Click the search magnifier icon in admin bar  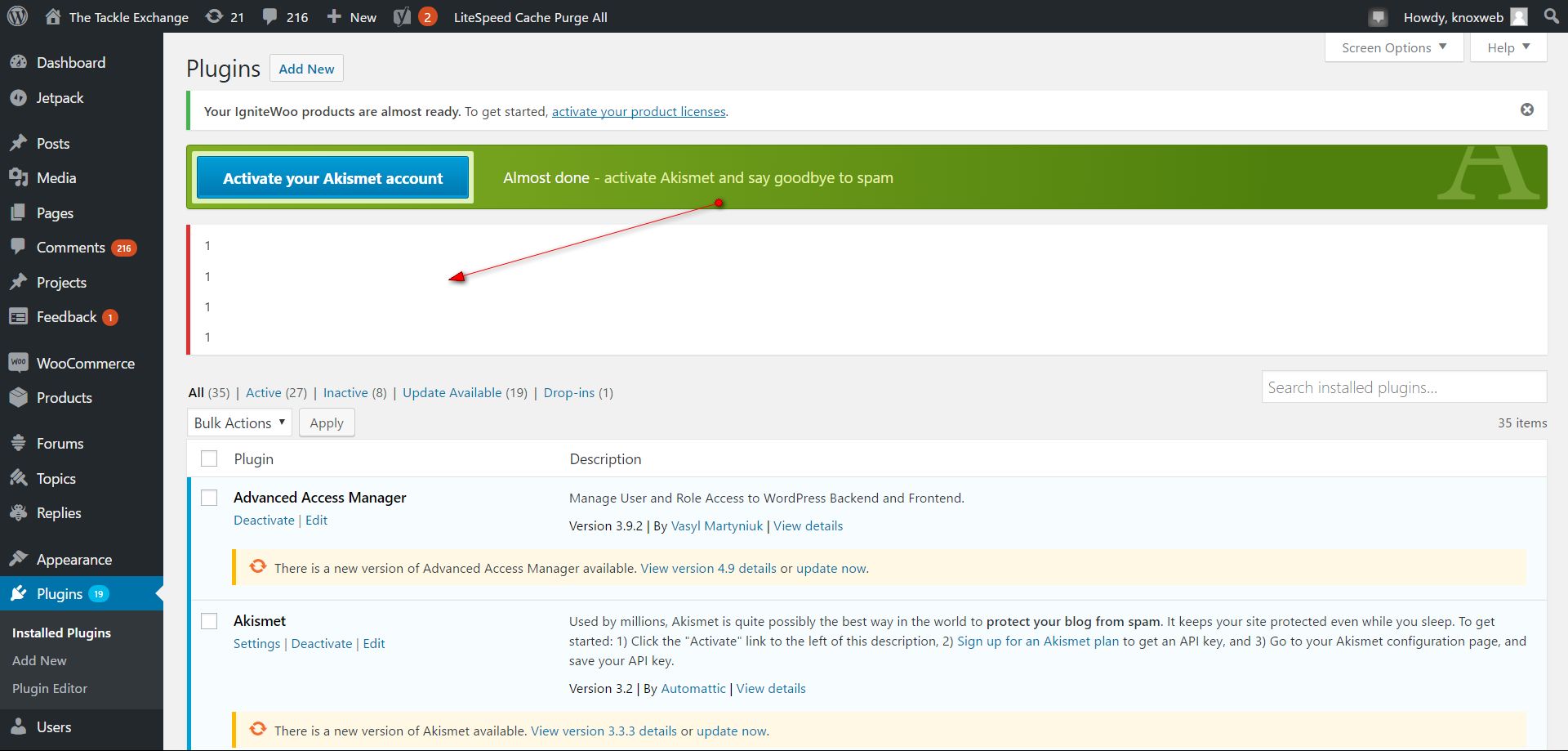(x=1552, y=16)
